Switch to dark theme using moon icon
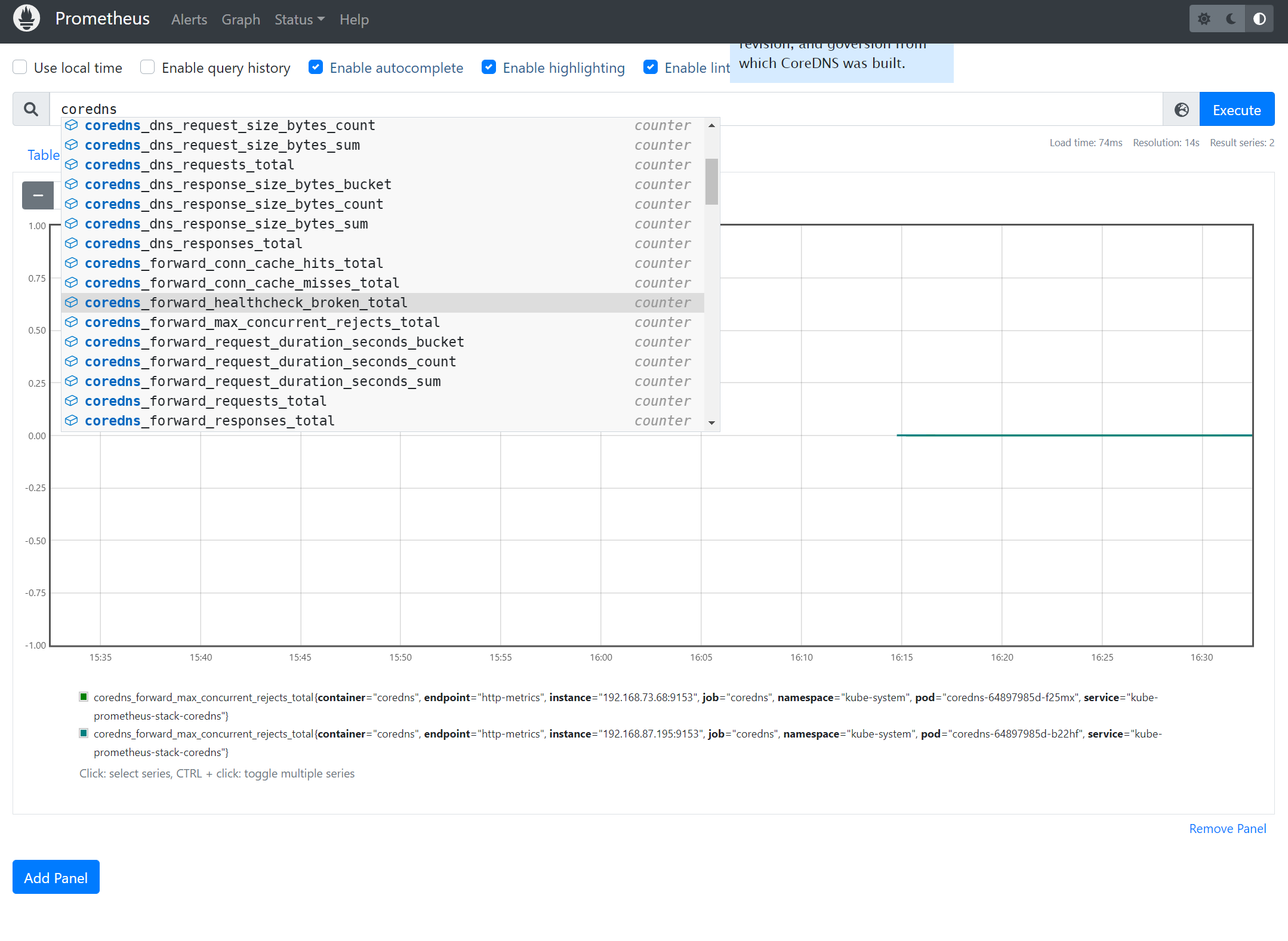The height and width of the screenshot is (941, 1288). point(1231,19)
